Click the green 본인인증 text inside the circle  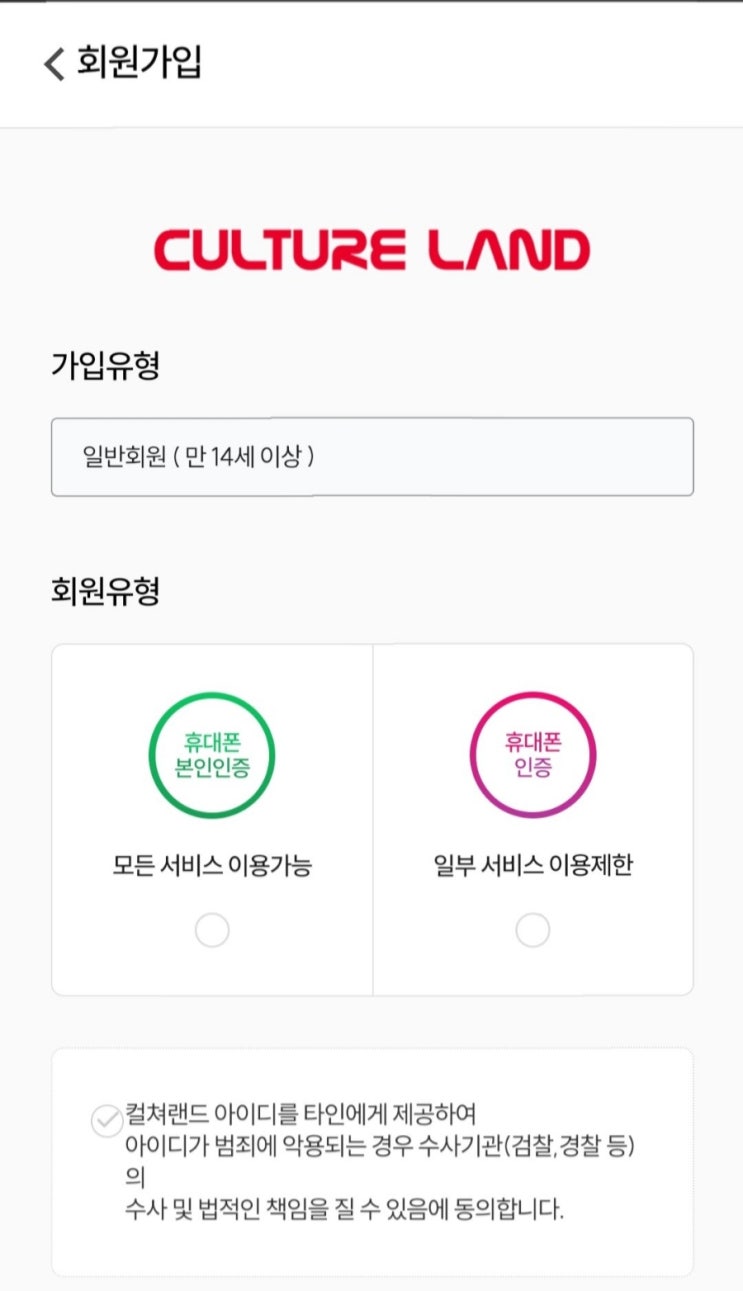[x=212, y=769]
